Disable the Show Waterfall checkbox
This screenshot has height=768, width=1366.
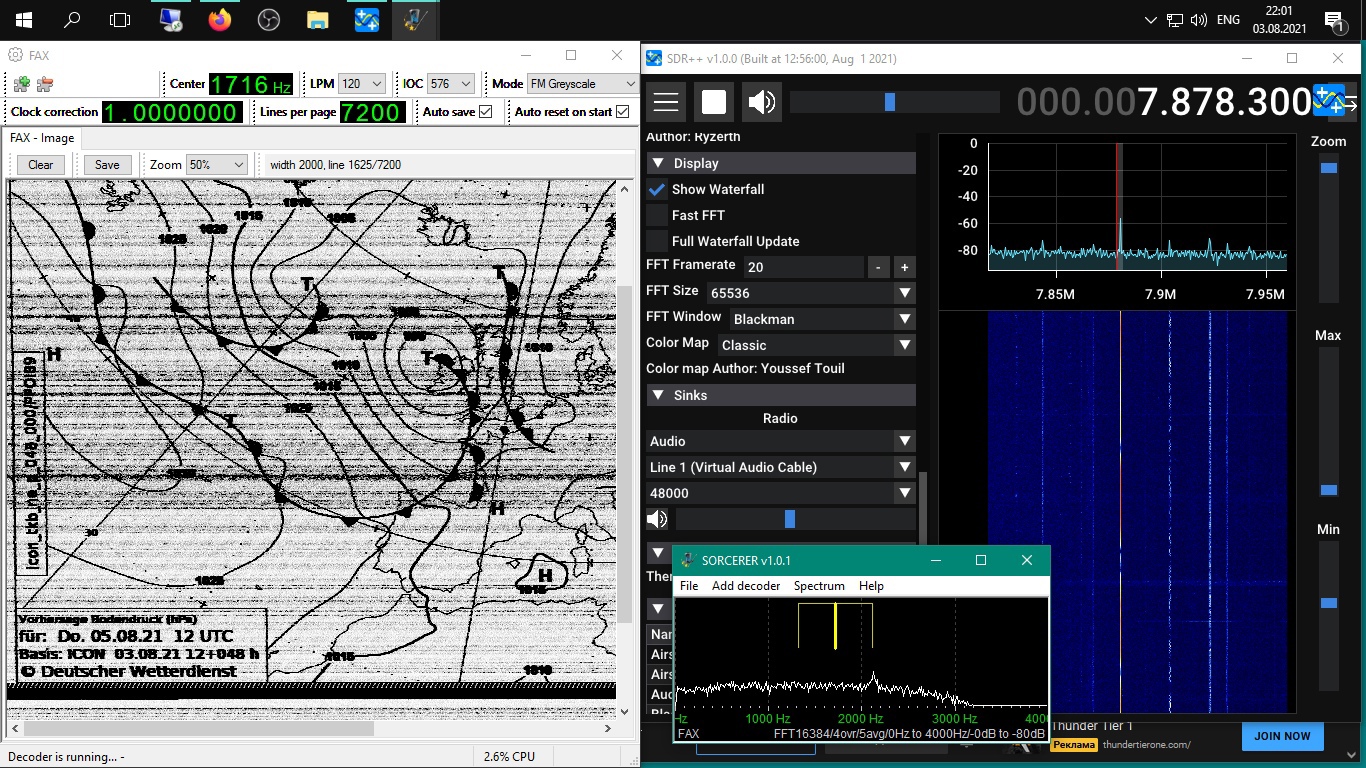tap(657, 189)
